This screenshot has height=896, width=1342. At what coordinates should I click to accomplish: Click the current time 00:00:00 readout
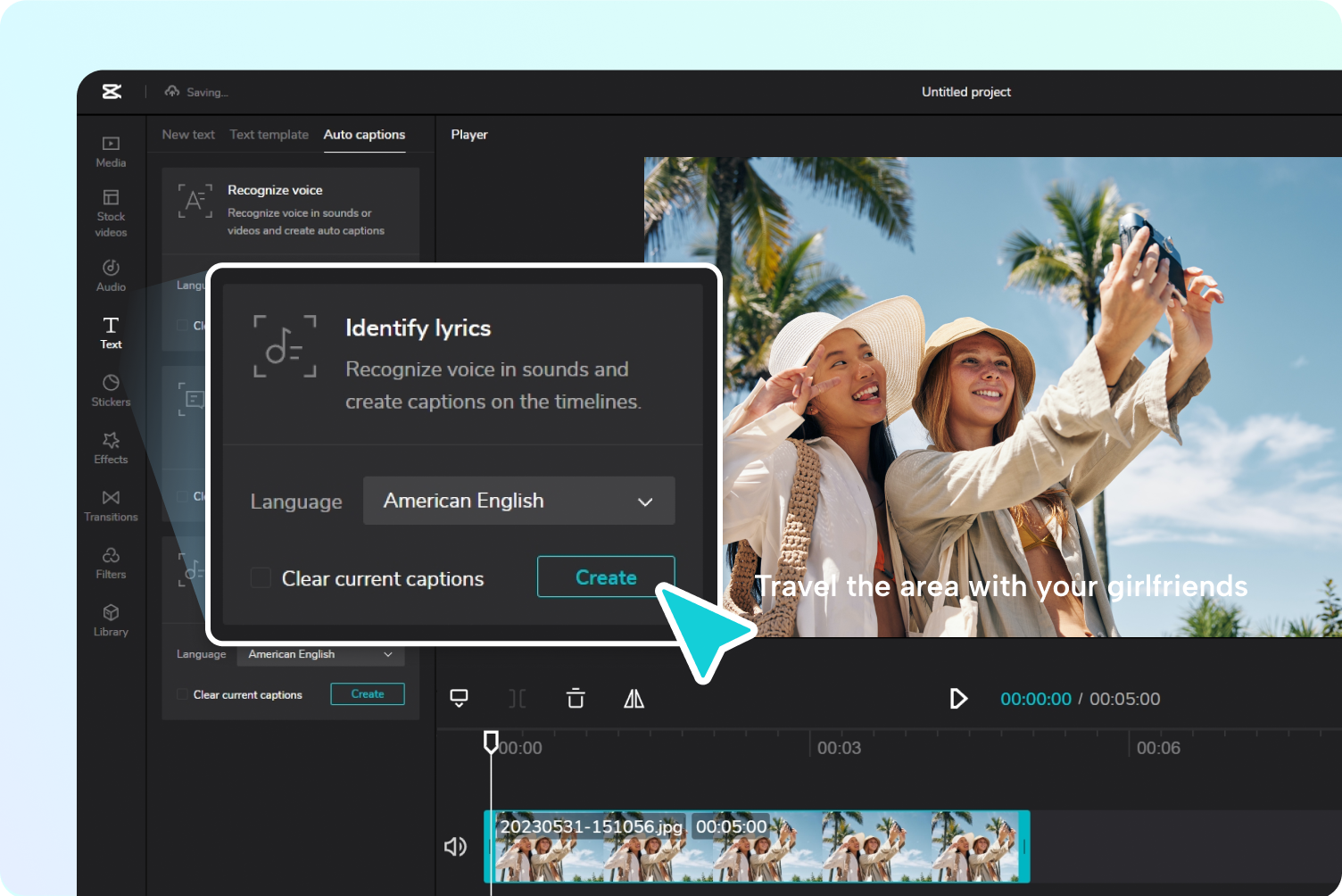pos(1036,699)
